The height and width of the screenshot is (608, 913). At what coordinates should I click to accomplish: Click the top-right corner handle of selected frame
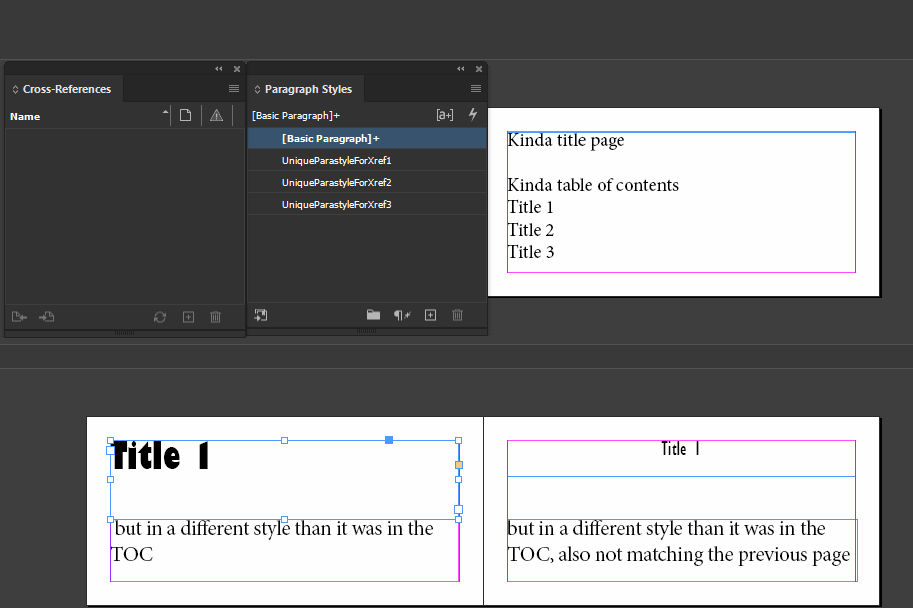[x=458, y=441]
